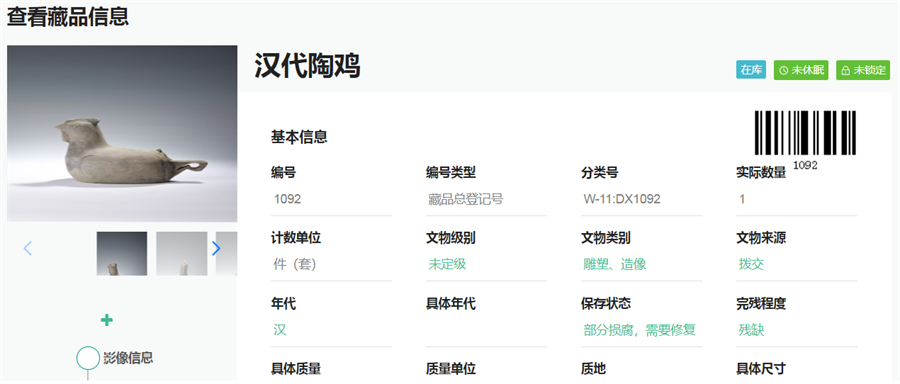Click the 汉 era value
The width and height of the screenshot is (900, 384).
(x=280, y=330)
